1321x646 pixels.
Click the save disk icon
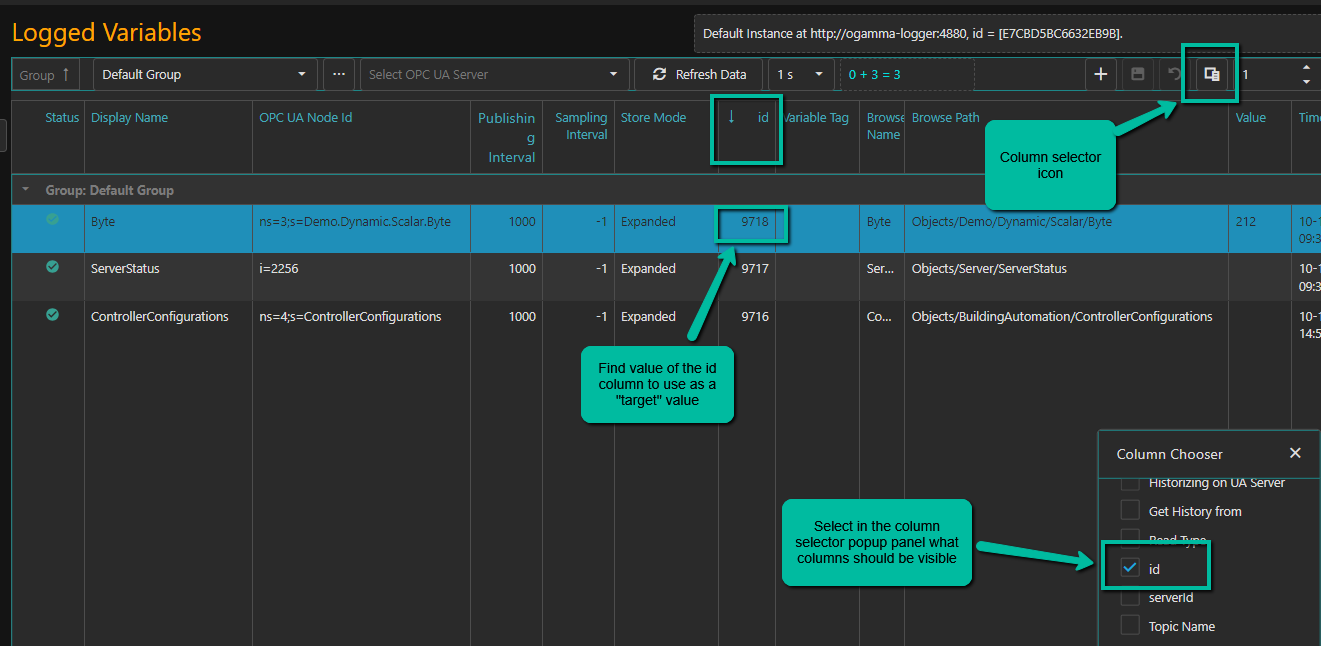coord(1137,74)
